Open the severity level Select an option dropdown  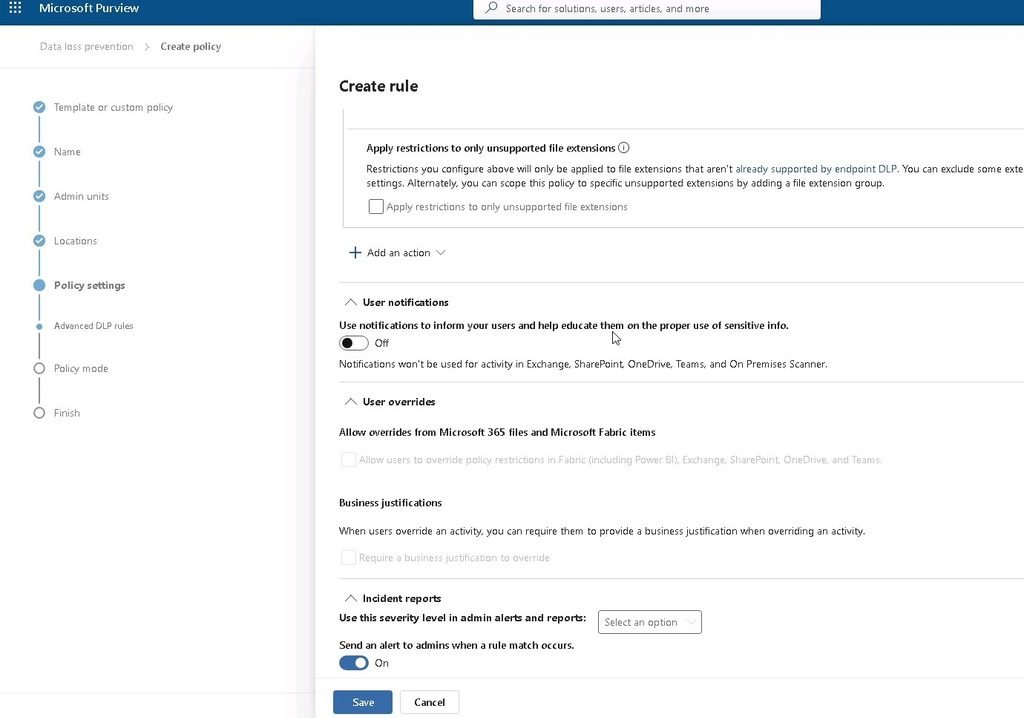coord(650,622)
